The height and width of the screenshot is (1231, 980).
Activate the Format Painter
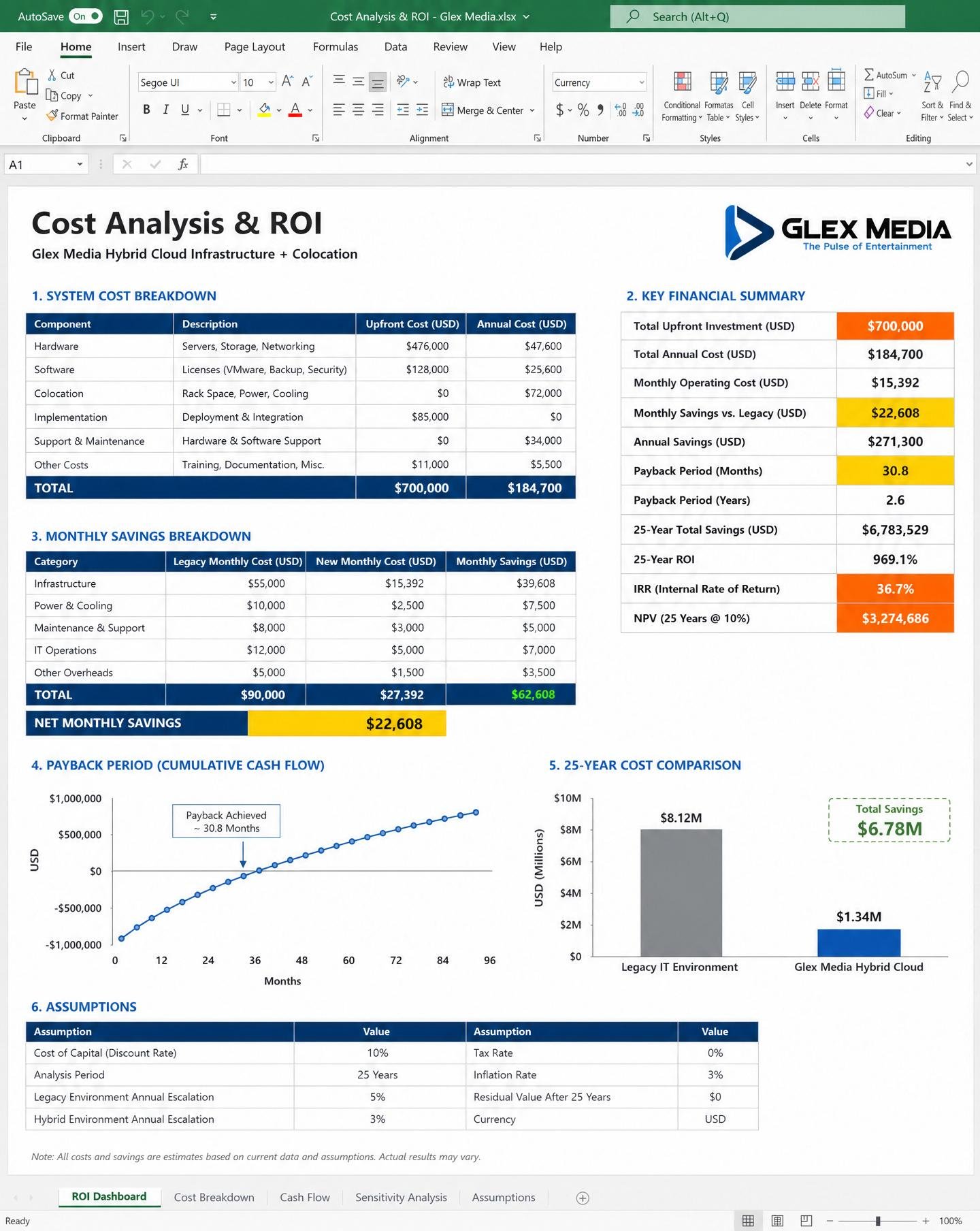(x=82, y=116)
